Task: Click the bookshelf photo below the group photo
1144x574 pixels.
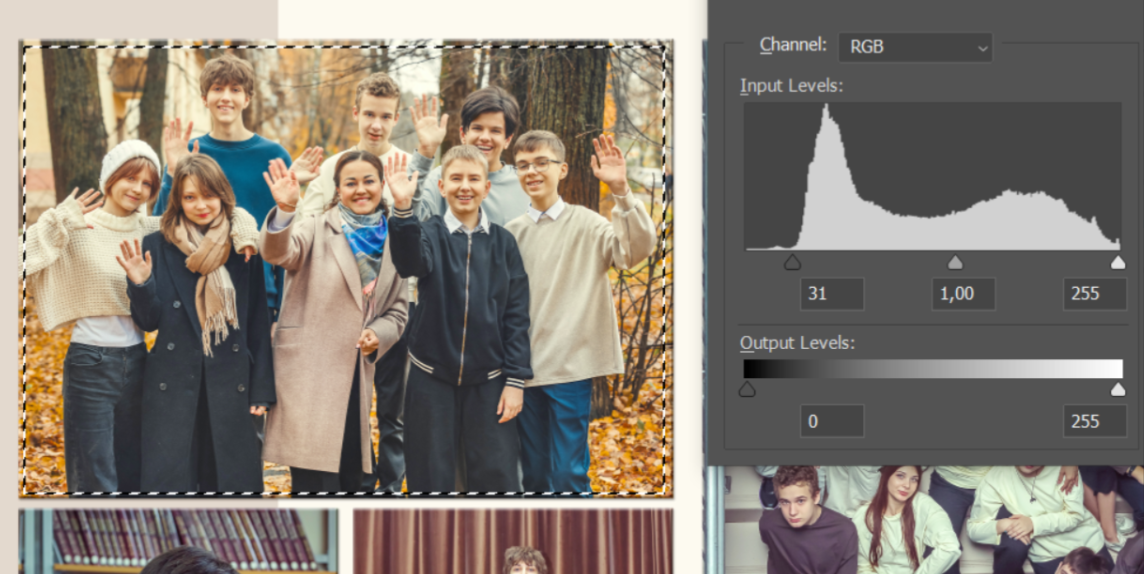Action: coord(179,541)
